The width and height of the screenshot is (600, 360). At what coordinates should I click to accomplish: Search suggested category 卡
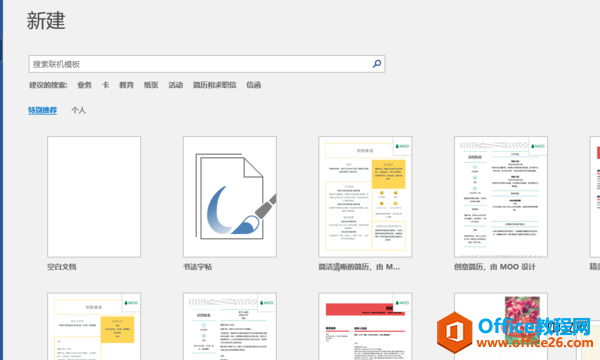pyautogui.click(x=106, y=85)
